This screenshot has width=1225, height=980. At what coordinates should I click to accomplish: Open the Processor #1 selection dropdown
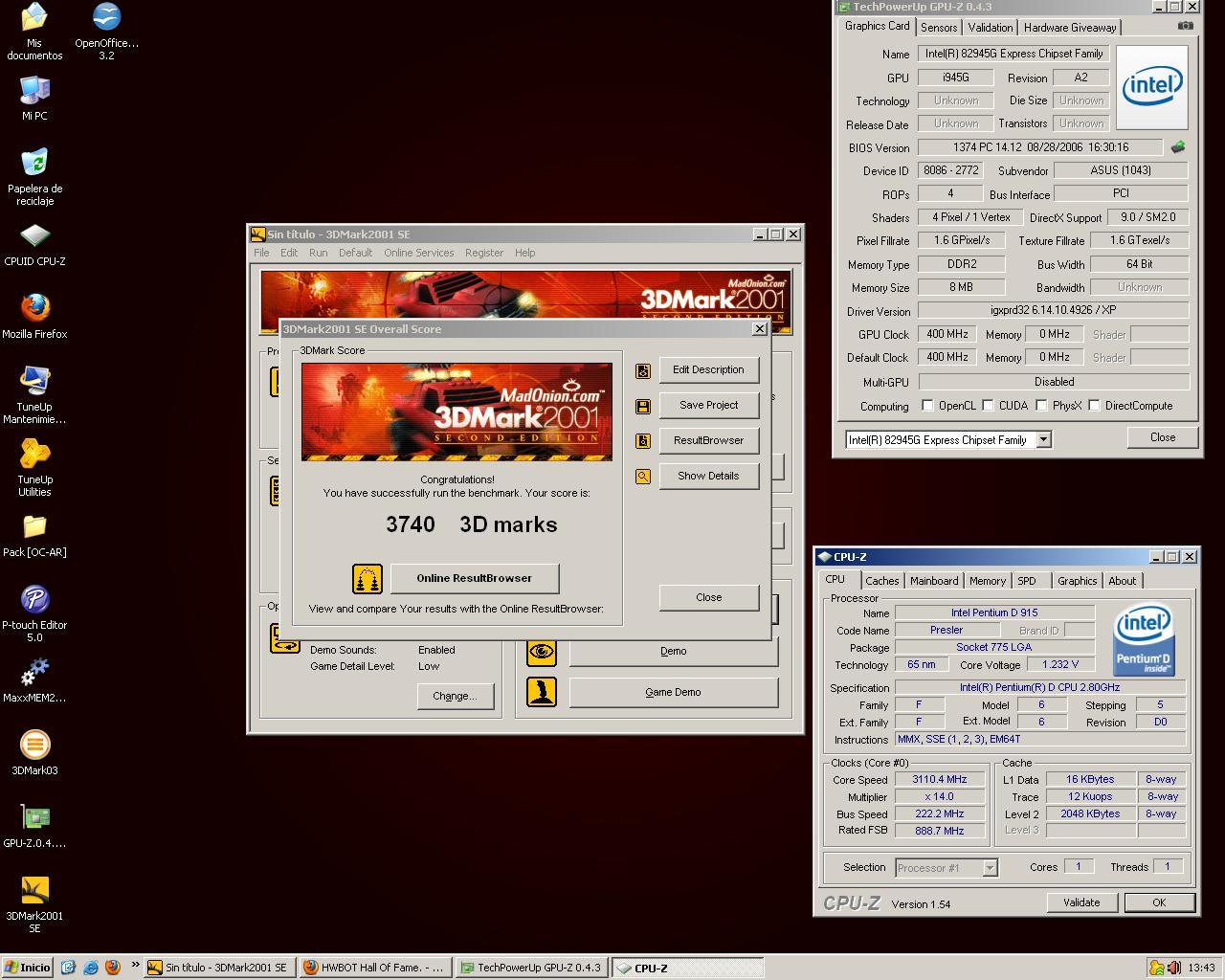990,868
